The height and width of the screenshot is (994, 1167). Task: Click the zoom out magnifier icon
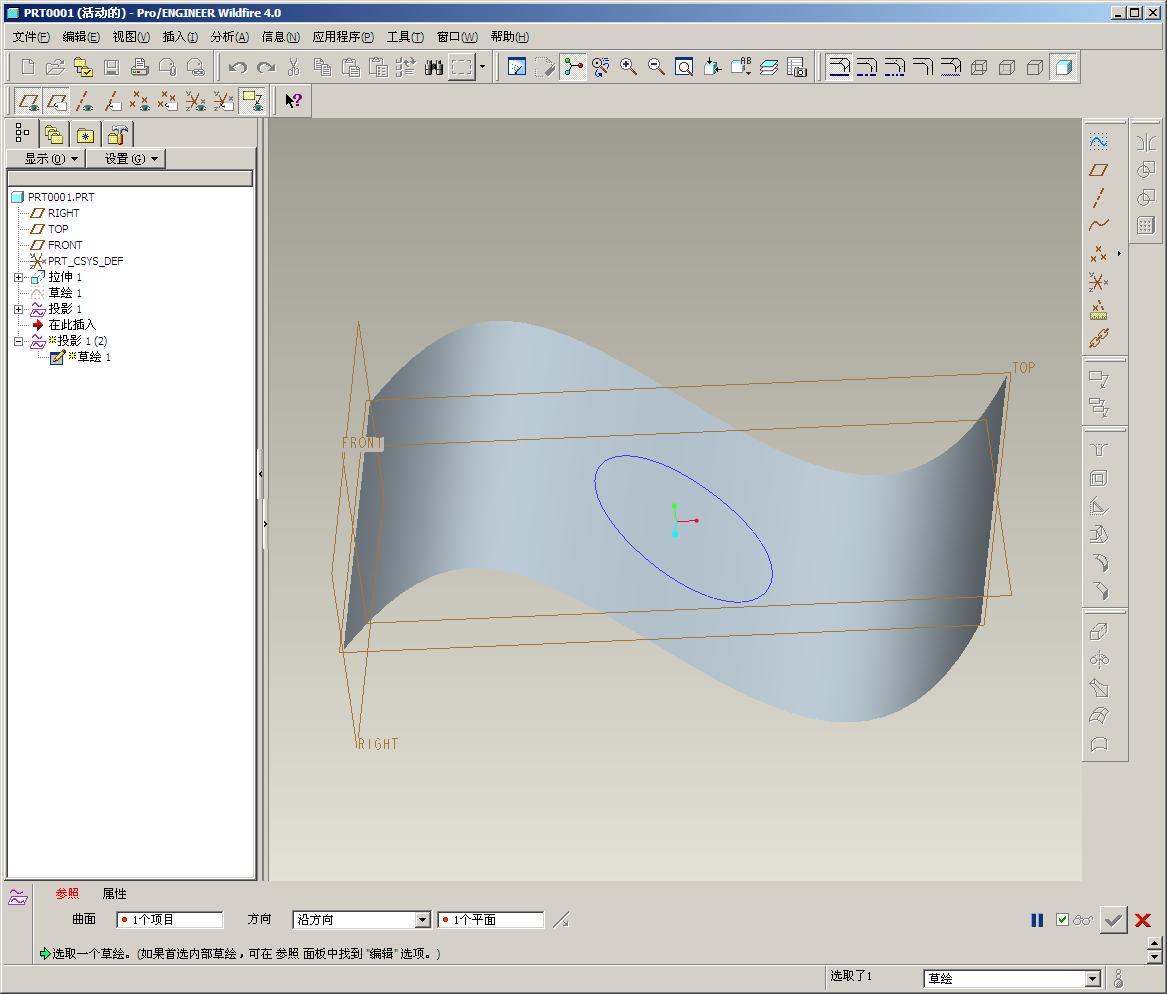656,67
